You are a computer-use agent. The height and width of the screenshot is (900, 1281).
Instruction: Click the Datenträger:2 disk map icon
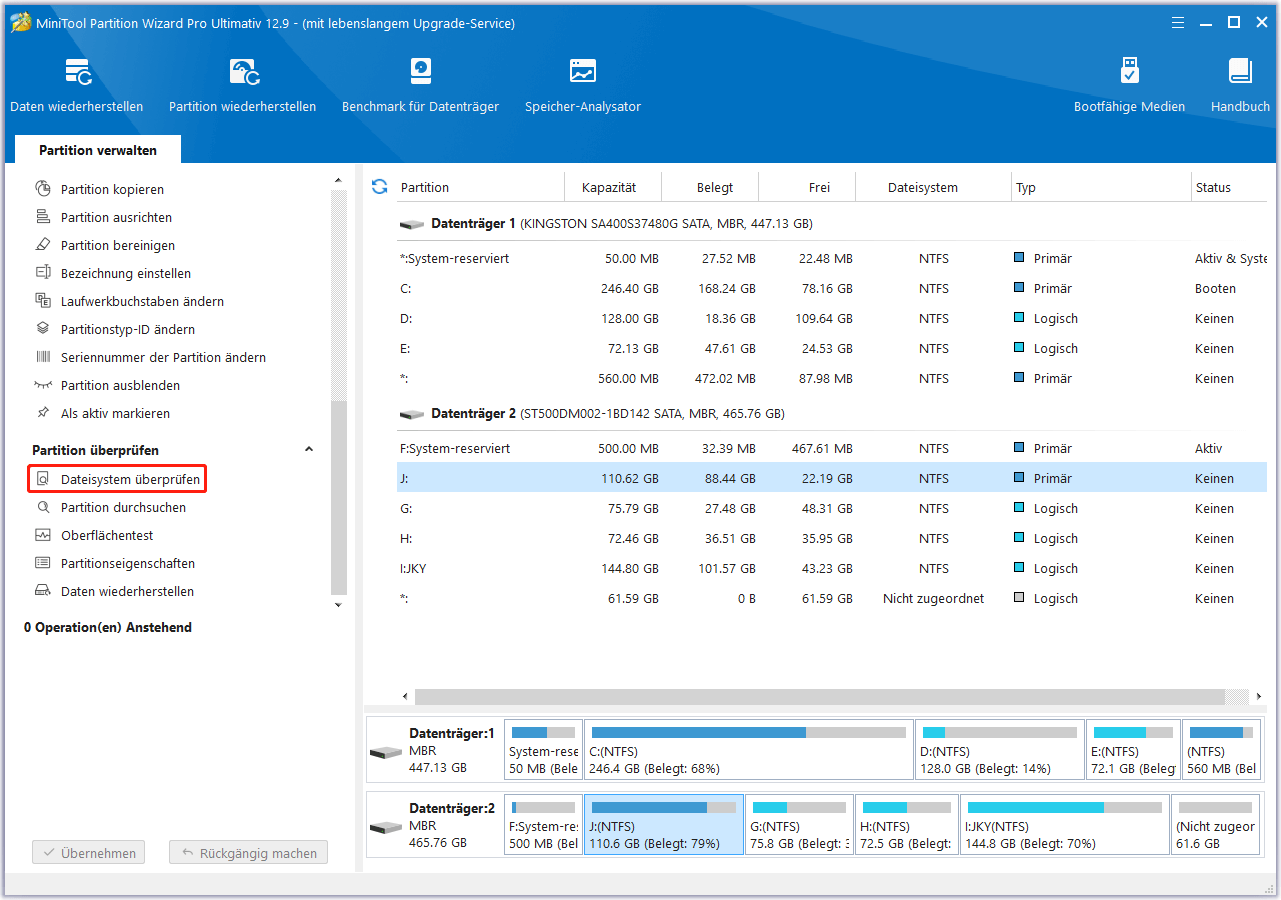coord(385,827)
